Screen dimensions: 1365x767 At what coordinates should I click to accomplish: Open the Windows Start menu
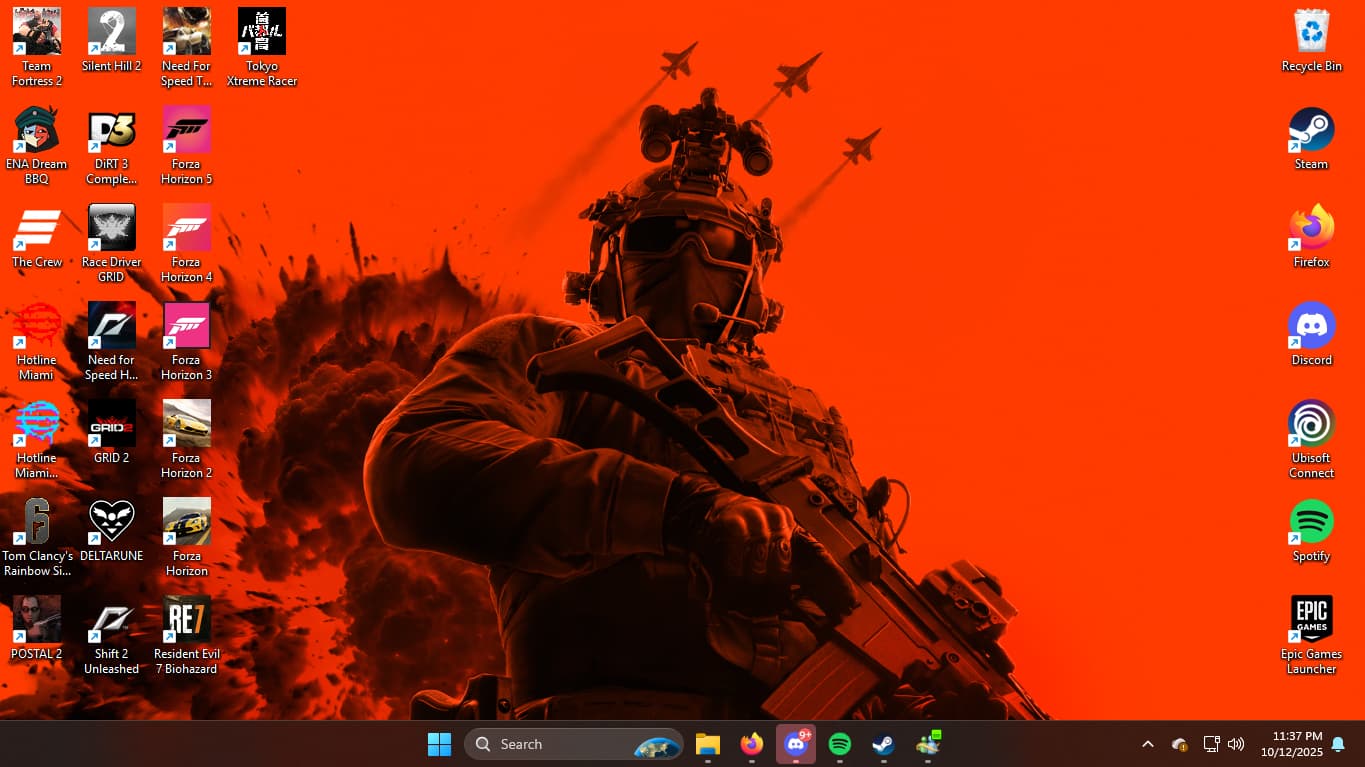[439, 744]
